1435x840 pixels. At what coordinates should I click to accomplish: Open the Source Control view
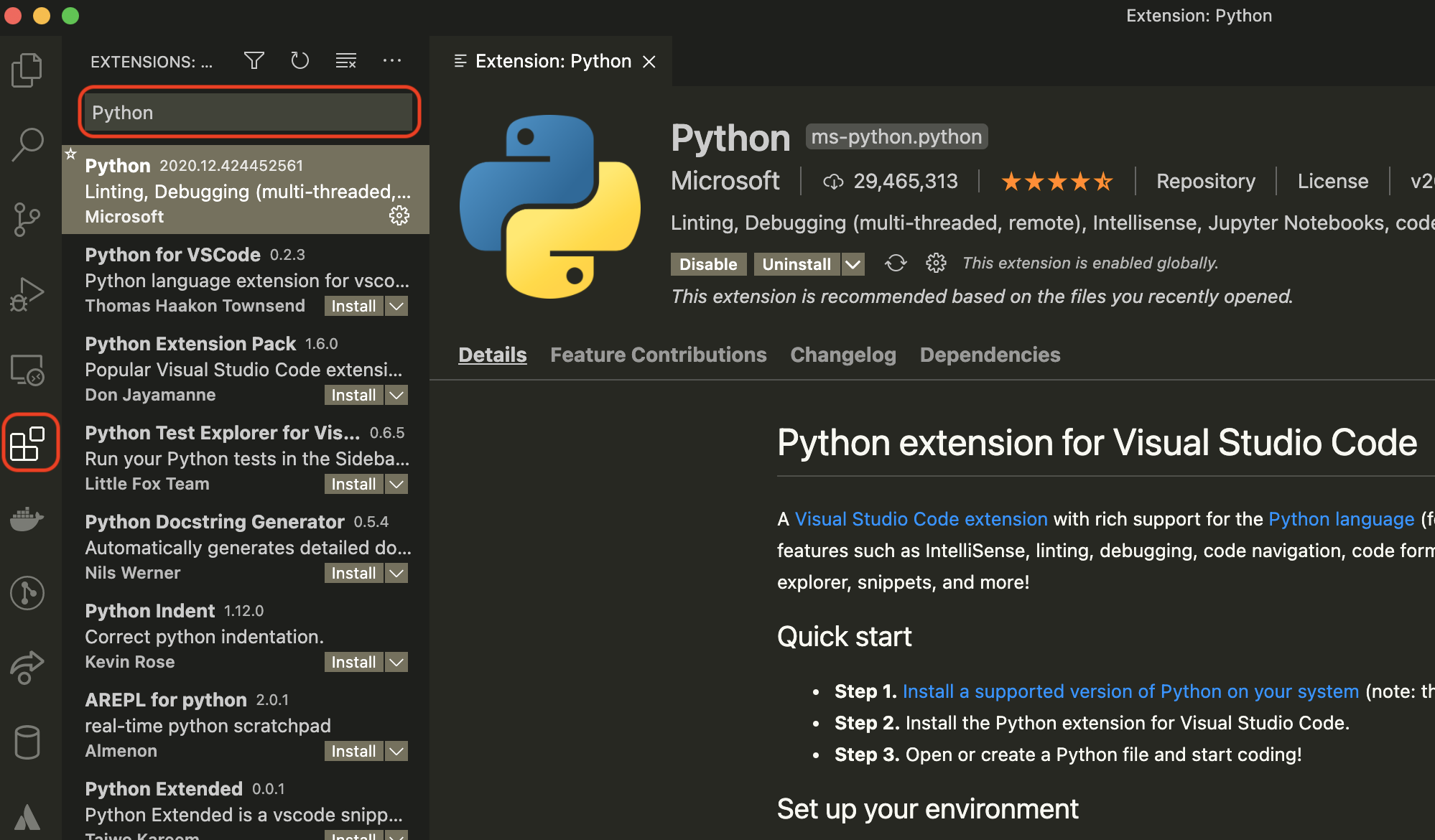pyautogui.click(x=27, y=219)
